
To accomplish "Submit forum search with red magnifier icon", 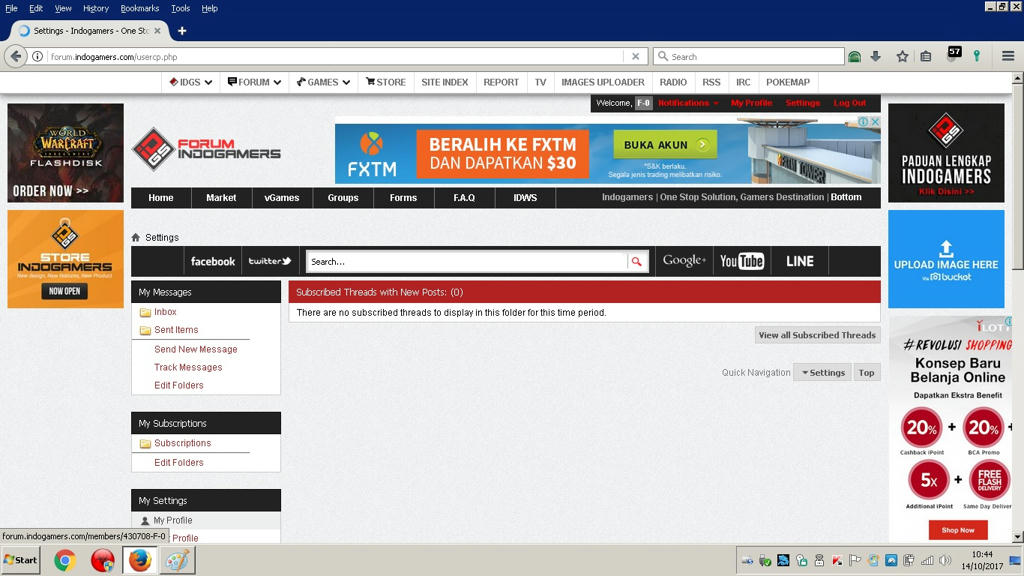I will (x=636, y=262).
